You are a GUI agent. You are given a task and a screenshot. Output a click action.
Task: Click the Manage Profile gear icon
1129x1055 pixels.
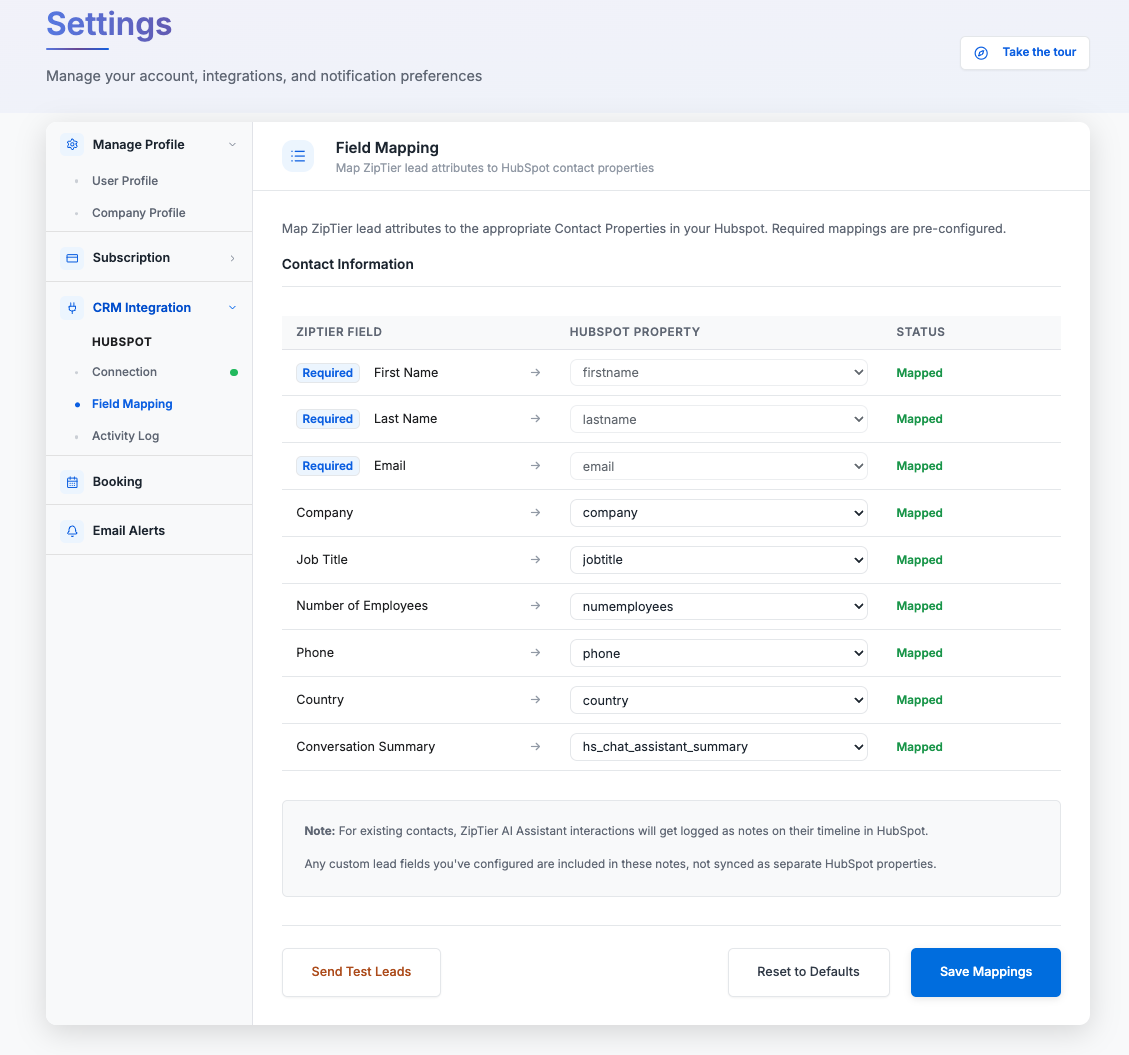[x=72, y=145]
